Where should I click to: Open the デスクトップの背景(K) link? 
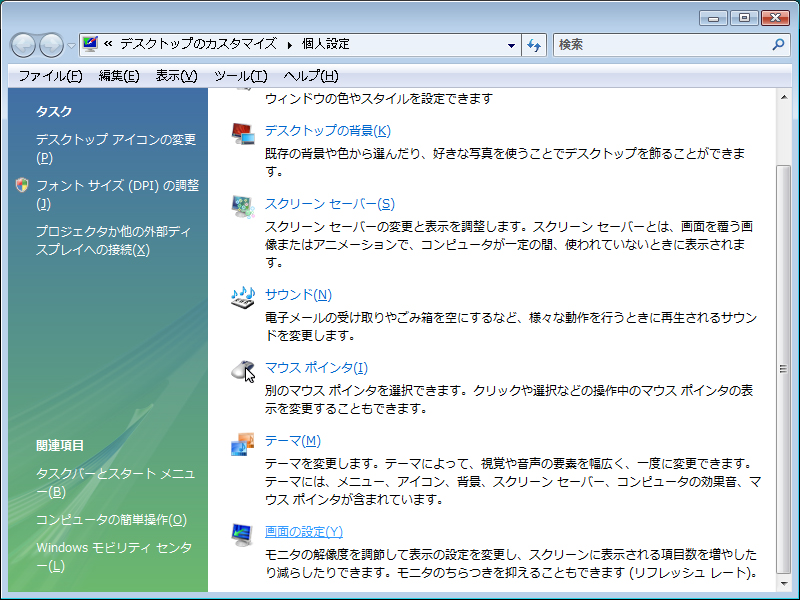tap(328, 131)
